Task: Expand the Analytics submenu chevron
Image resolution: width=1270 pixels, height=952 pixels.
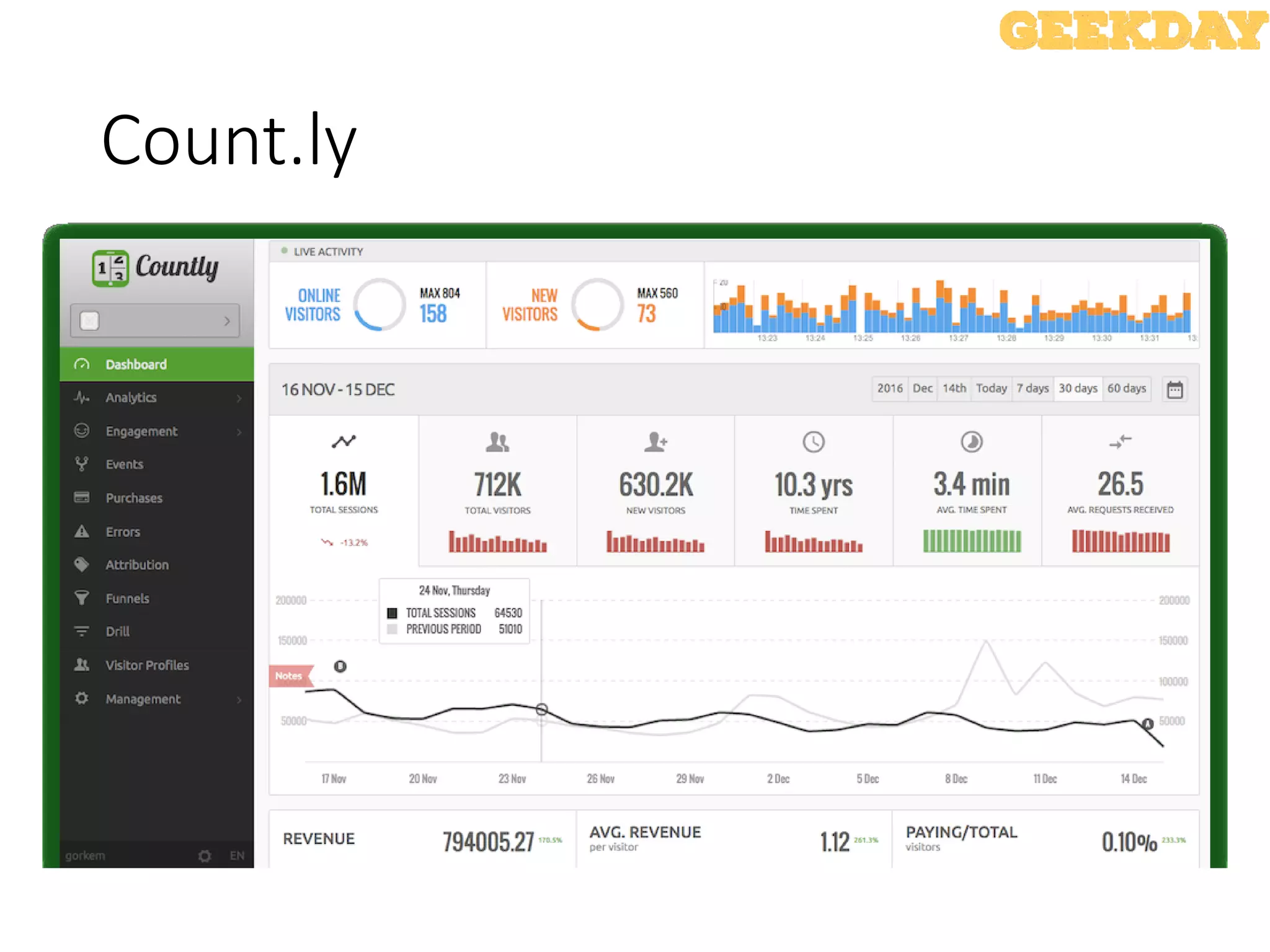Action: pyautogui.click(x=239, y=398)
